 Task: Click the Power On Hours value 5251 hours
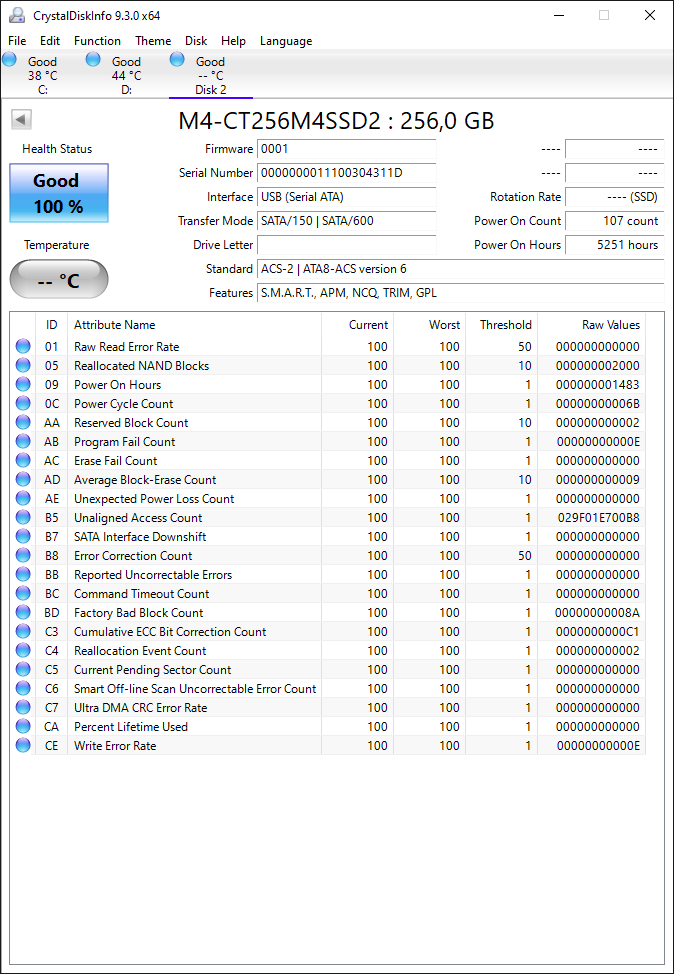coord(615,245)
